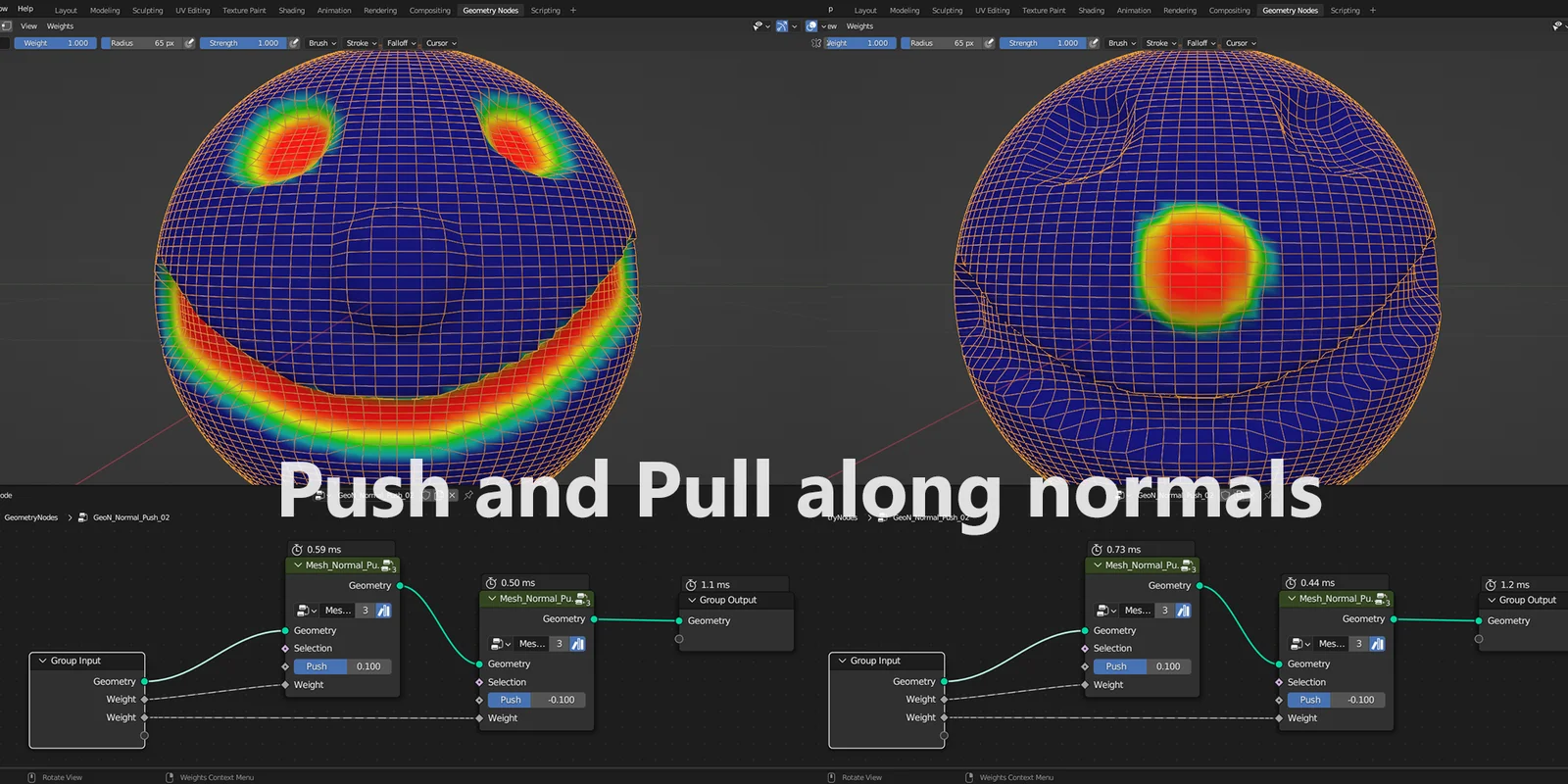The height and width of the screenshot is (784, 1568).
Task: Toggle fake user on the 0.59 ms node
Action: [x=383, y=611]
